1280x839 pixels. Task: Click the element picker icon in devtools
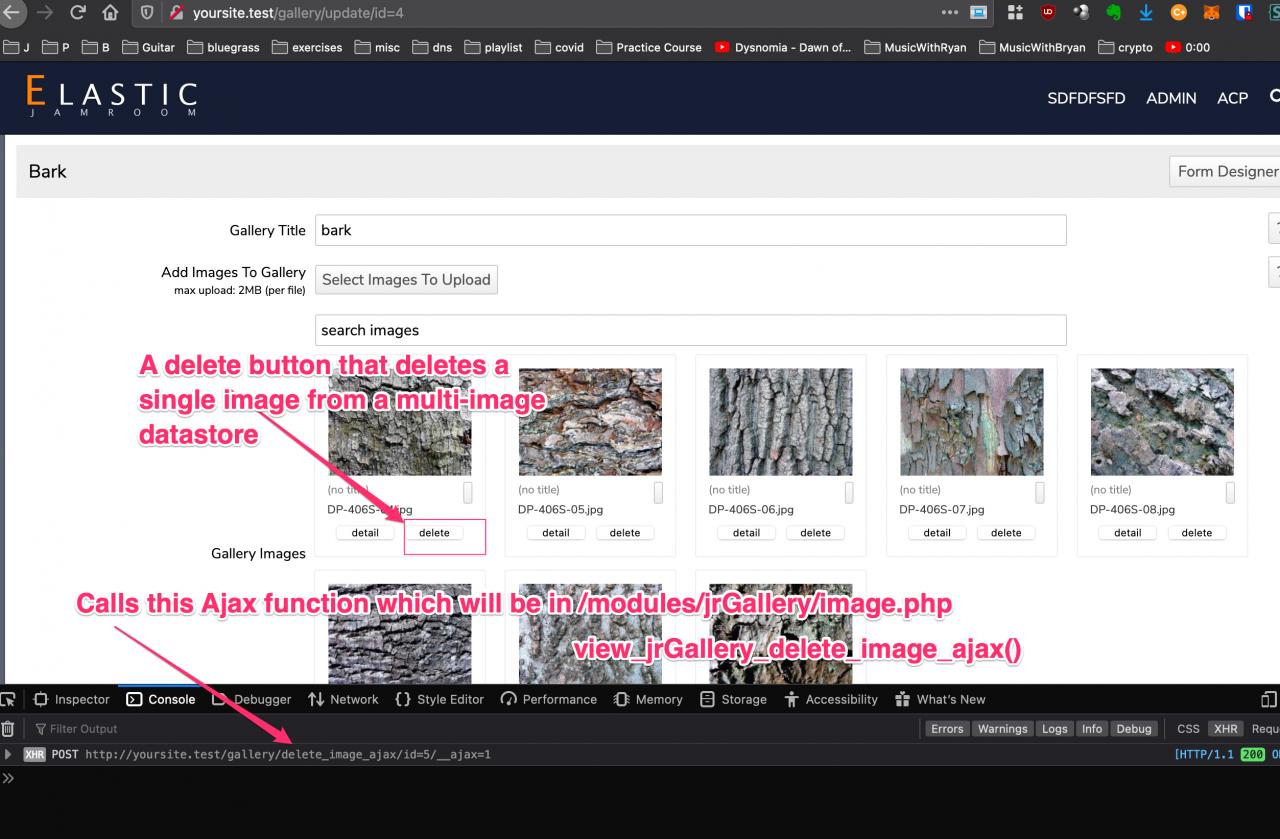click(8, 699)
